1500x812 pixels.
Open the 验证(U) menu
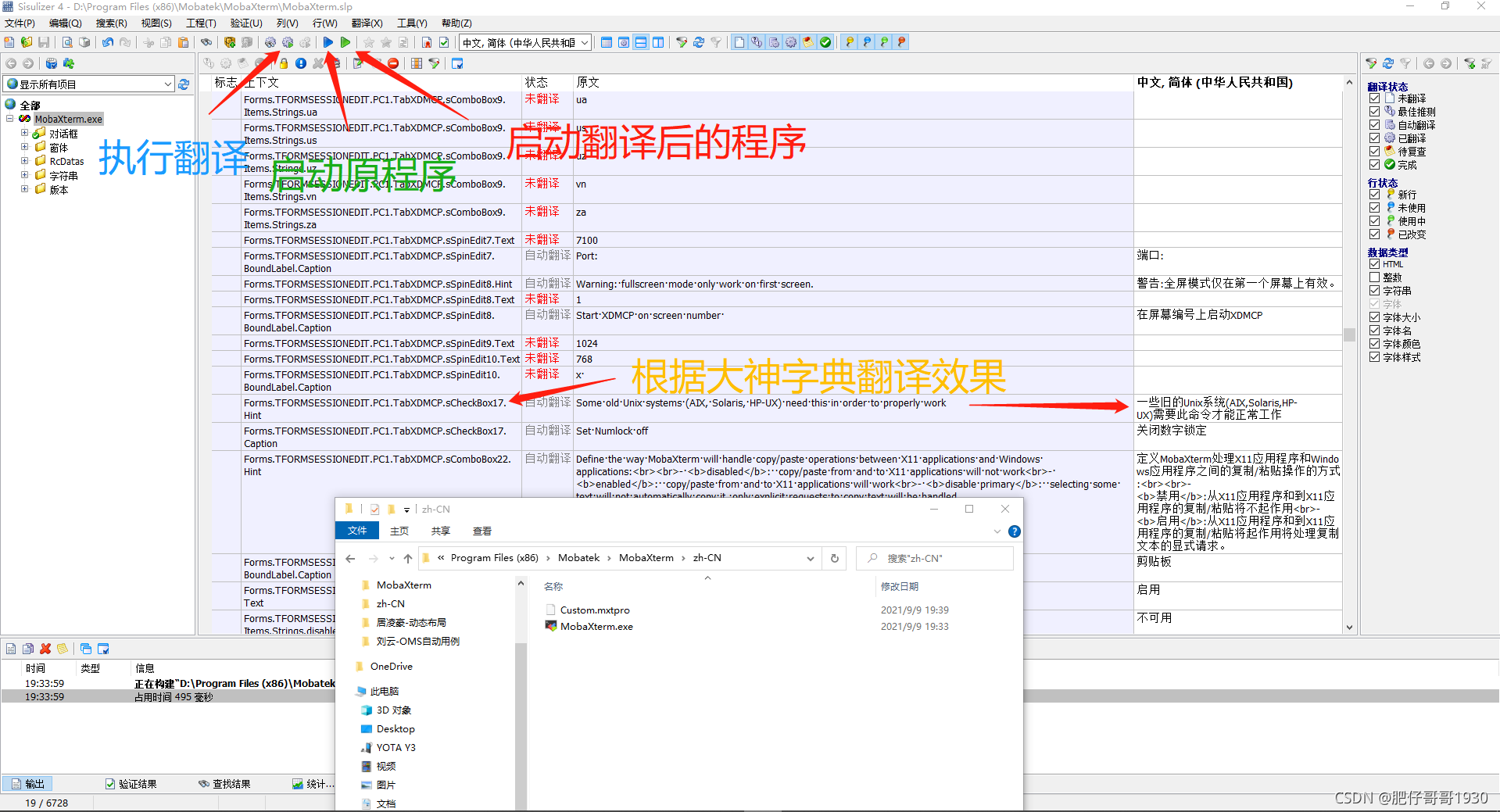[246, 23]
